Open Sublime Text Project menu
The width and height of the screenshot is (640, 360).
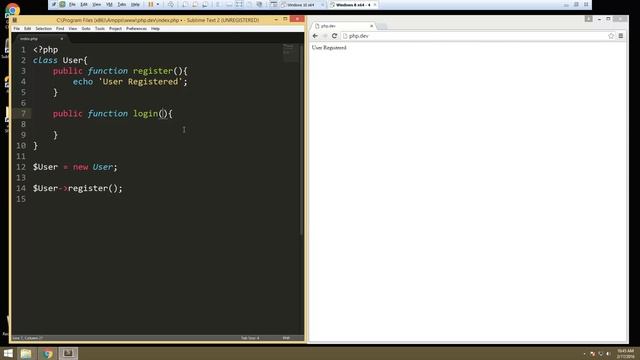tap(116, 29)
